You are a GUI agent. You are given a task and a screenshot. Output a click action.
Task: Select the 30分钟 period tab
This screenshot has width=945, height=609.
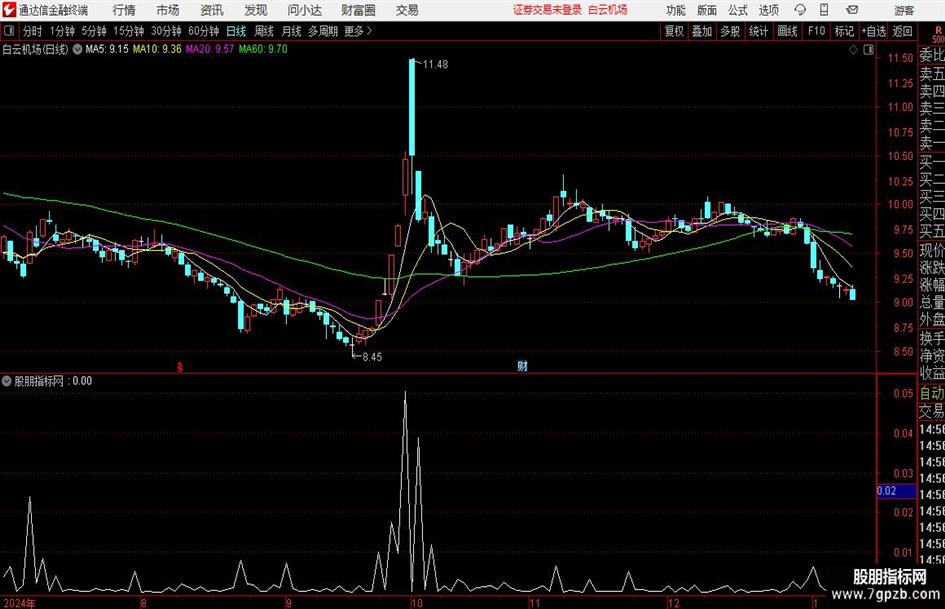166,31
